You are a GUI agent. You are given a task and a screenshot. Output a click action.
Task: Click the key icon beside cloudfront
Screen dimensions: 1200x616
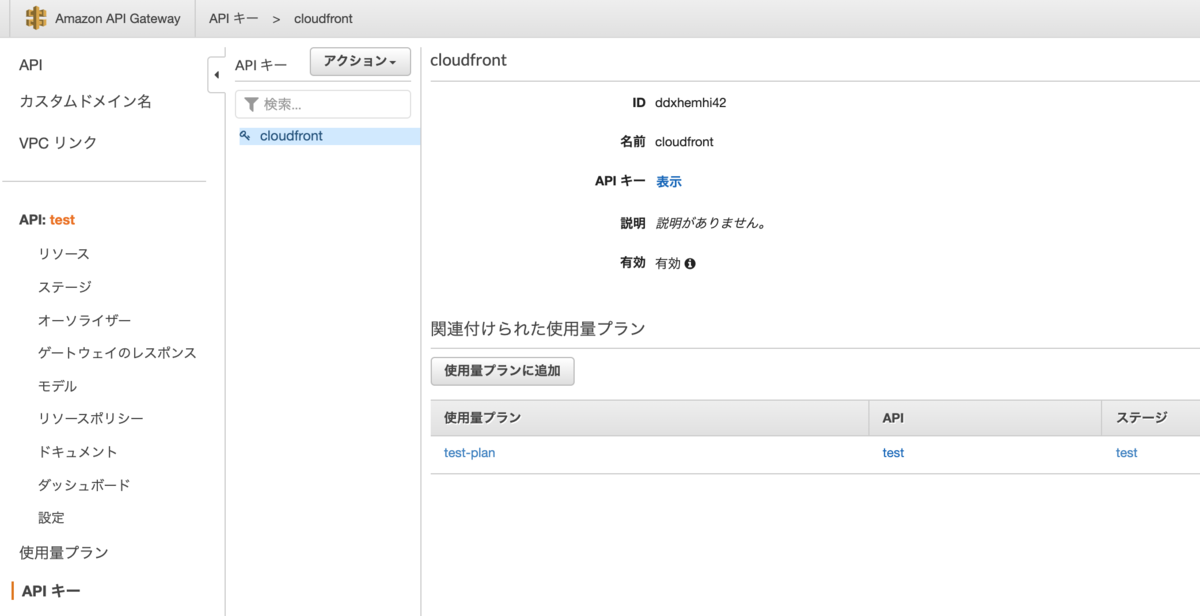[246, 136]
